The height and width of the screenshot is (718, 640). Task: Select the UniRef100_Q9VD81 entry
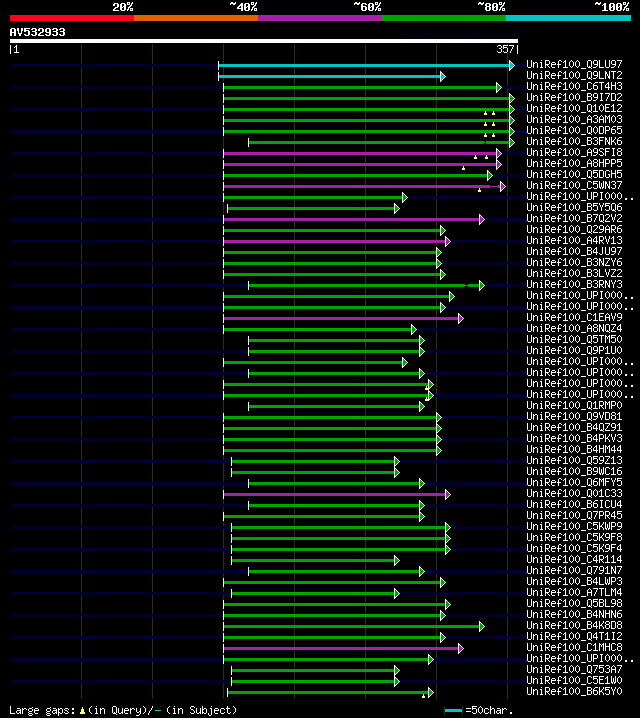tap(574, 416)
